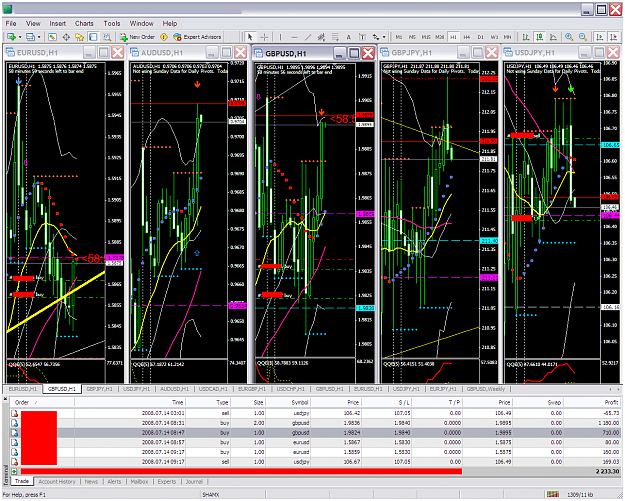Click the Zoom In magnifier icon
The image size is (625, 501).
tap(569, 37)
